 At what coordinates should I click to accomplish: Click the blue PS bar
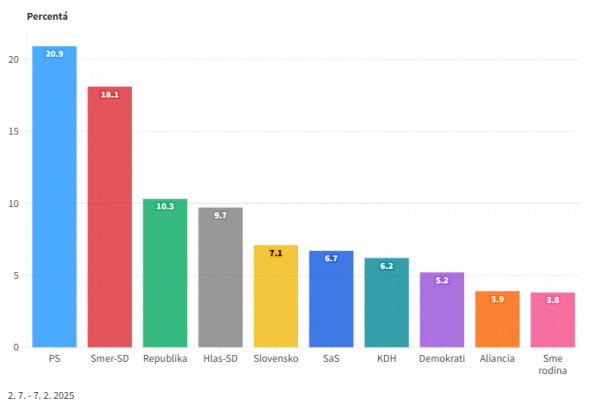click(54, 200)
